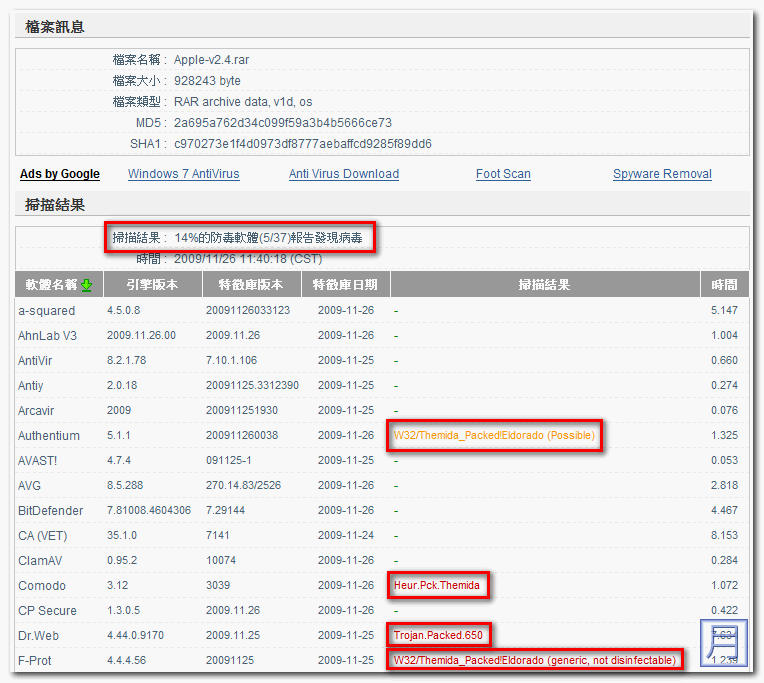Click the blue 月 icon in the corner

point(724,644)
